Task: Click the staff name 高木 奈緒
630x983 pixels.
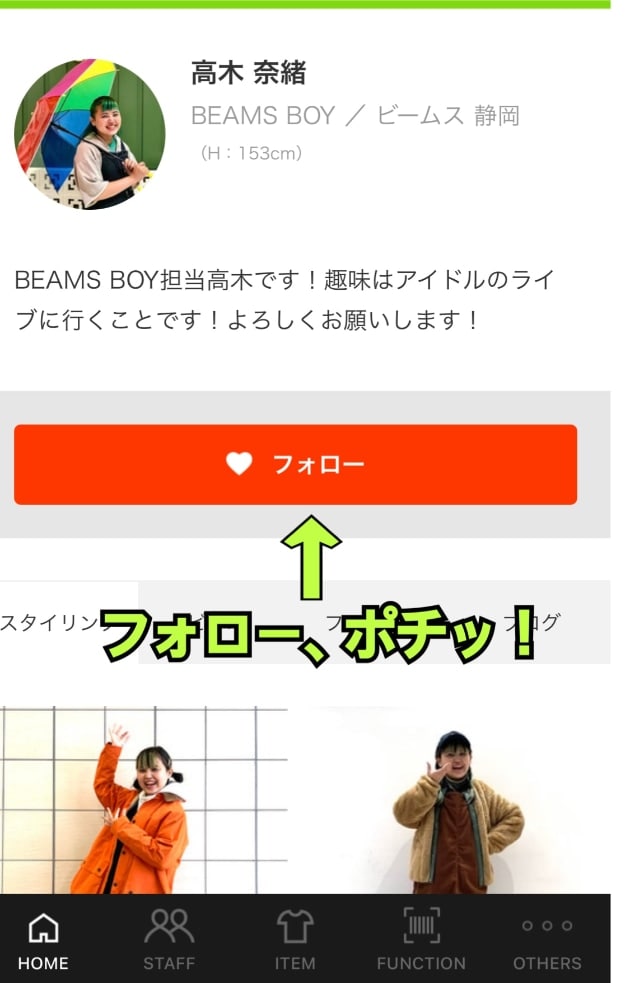Action: 248,73
